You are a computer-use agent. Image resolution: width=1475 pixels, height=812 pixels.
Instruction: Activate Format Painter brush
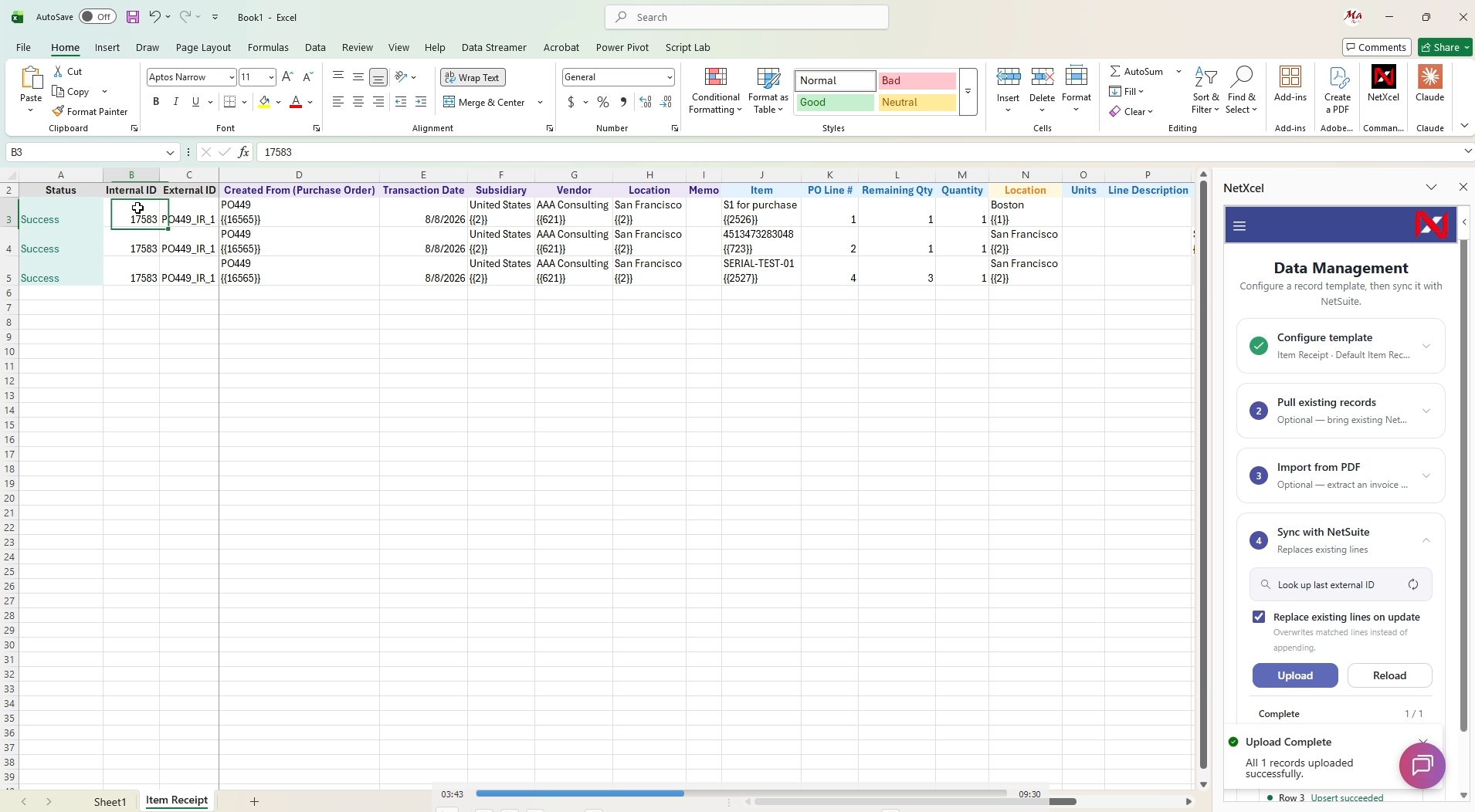point(90,111)
